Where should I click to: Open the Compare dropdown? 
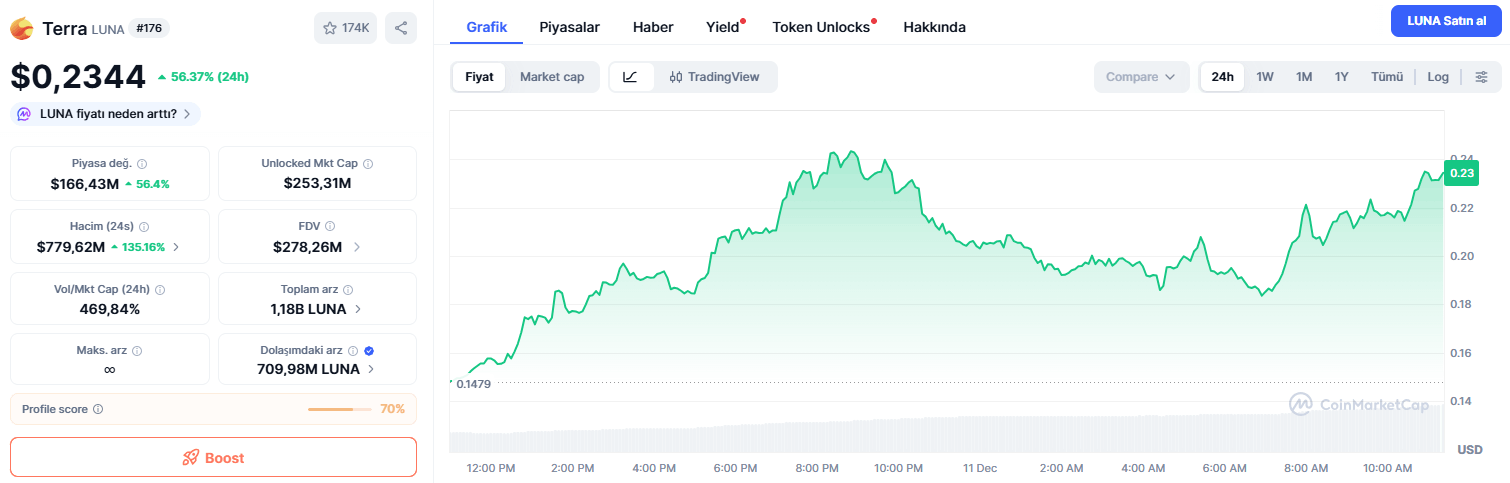(1141, 77)
